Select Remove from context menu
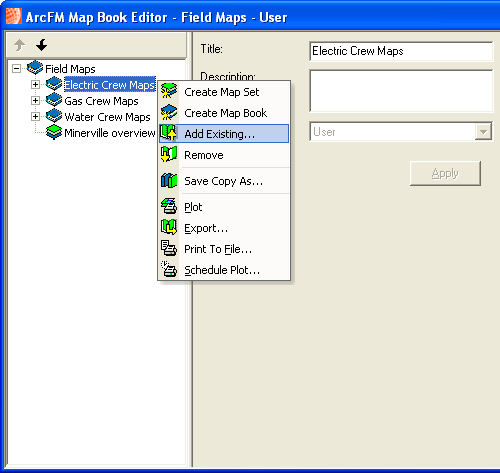This screenshot has height=473, width=500. (x=224, y=155)
